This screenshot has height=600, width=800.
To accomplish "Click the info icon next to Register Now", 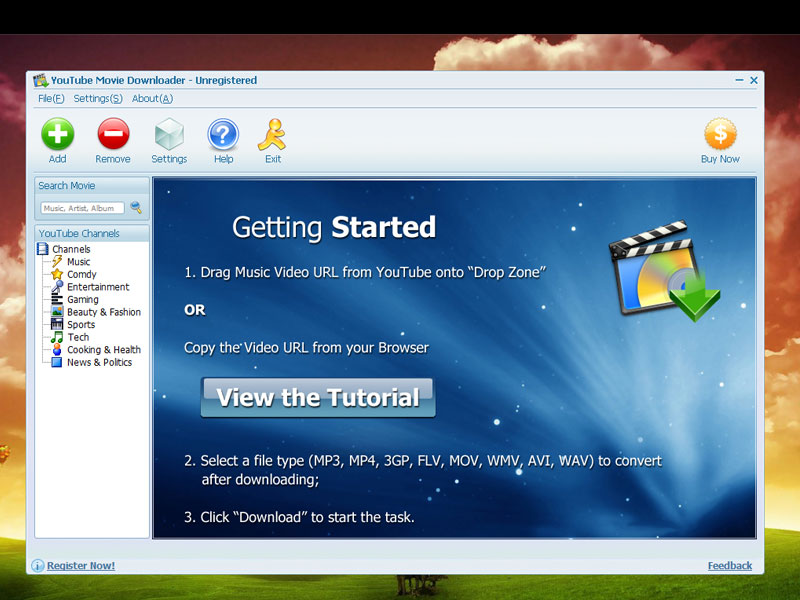I will point(38,565).
